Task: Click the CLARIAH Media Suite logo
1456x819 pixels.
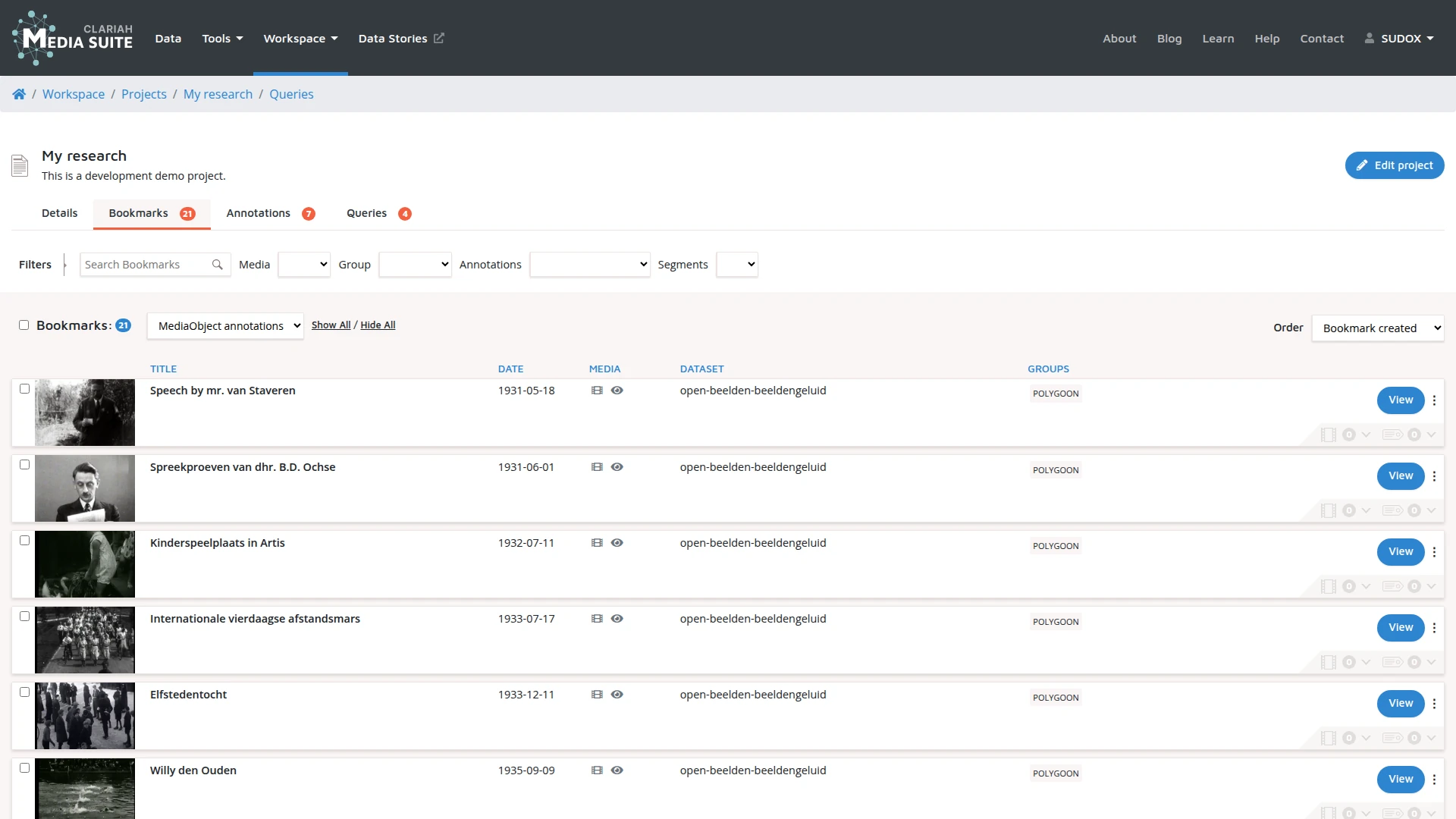Action: pyautogui.click(x=73, y=38)
